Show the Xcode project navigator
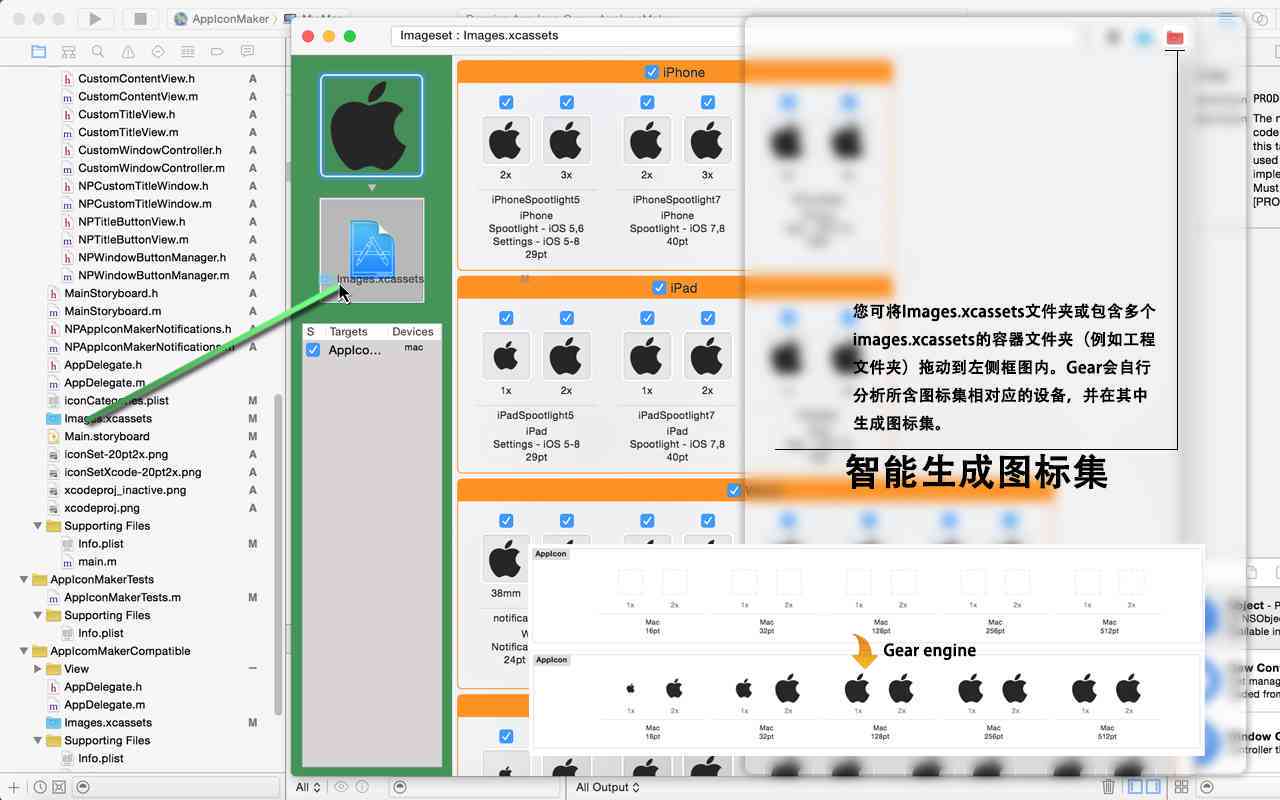This screenshot has height=800, width=1280. click(x=39, y=51)
